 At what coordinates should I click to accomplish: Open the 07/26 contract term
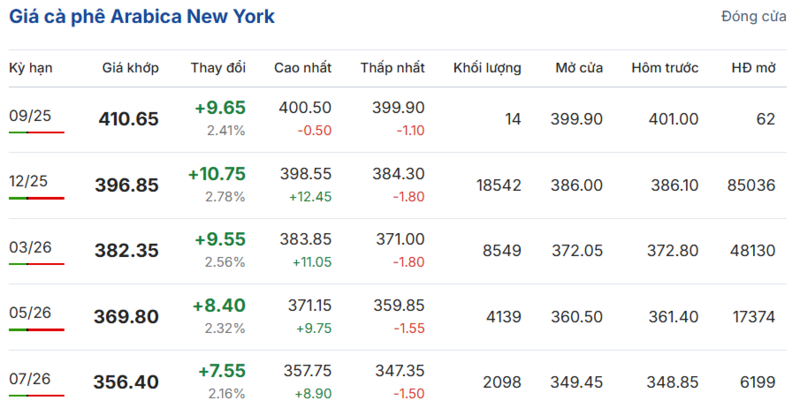click(x=30, y=379)
